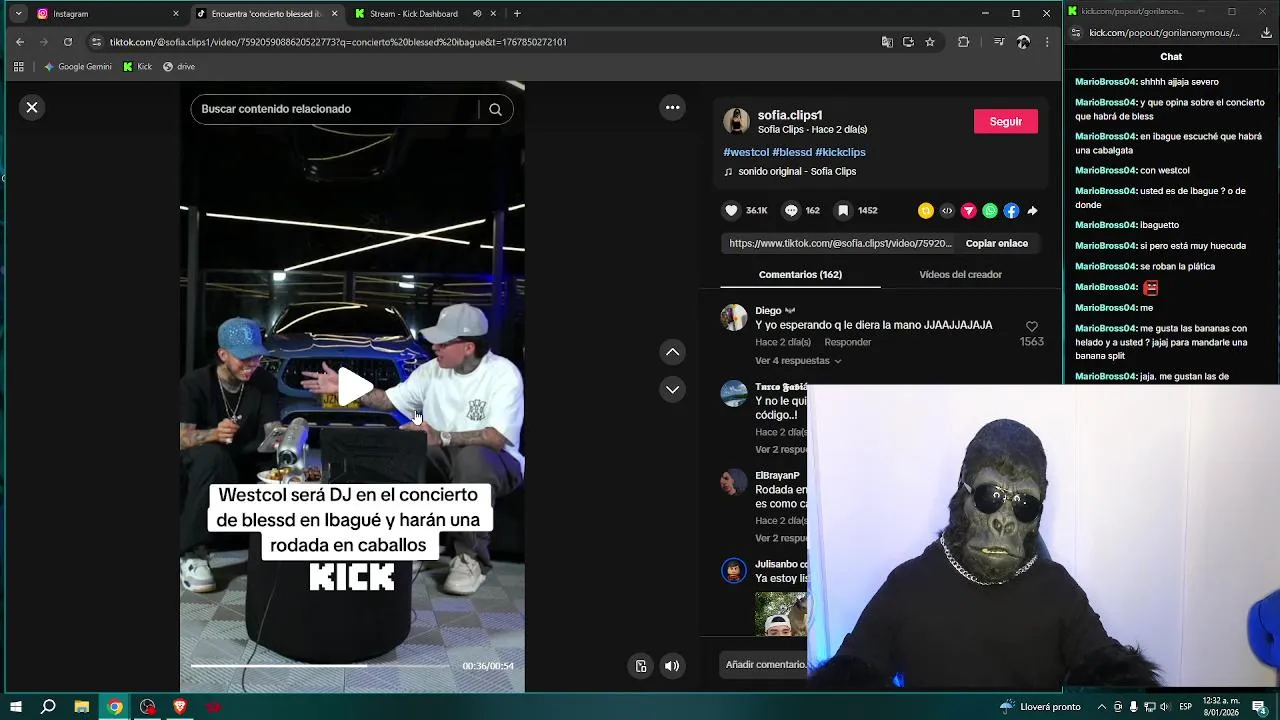Switch to Videos del creador tab
The width and height of the screenshot is (1280, 720).
(960, 274)
